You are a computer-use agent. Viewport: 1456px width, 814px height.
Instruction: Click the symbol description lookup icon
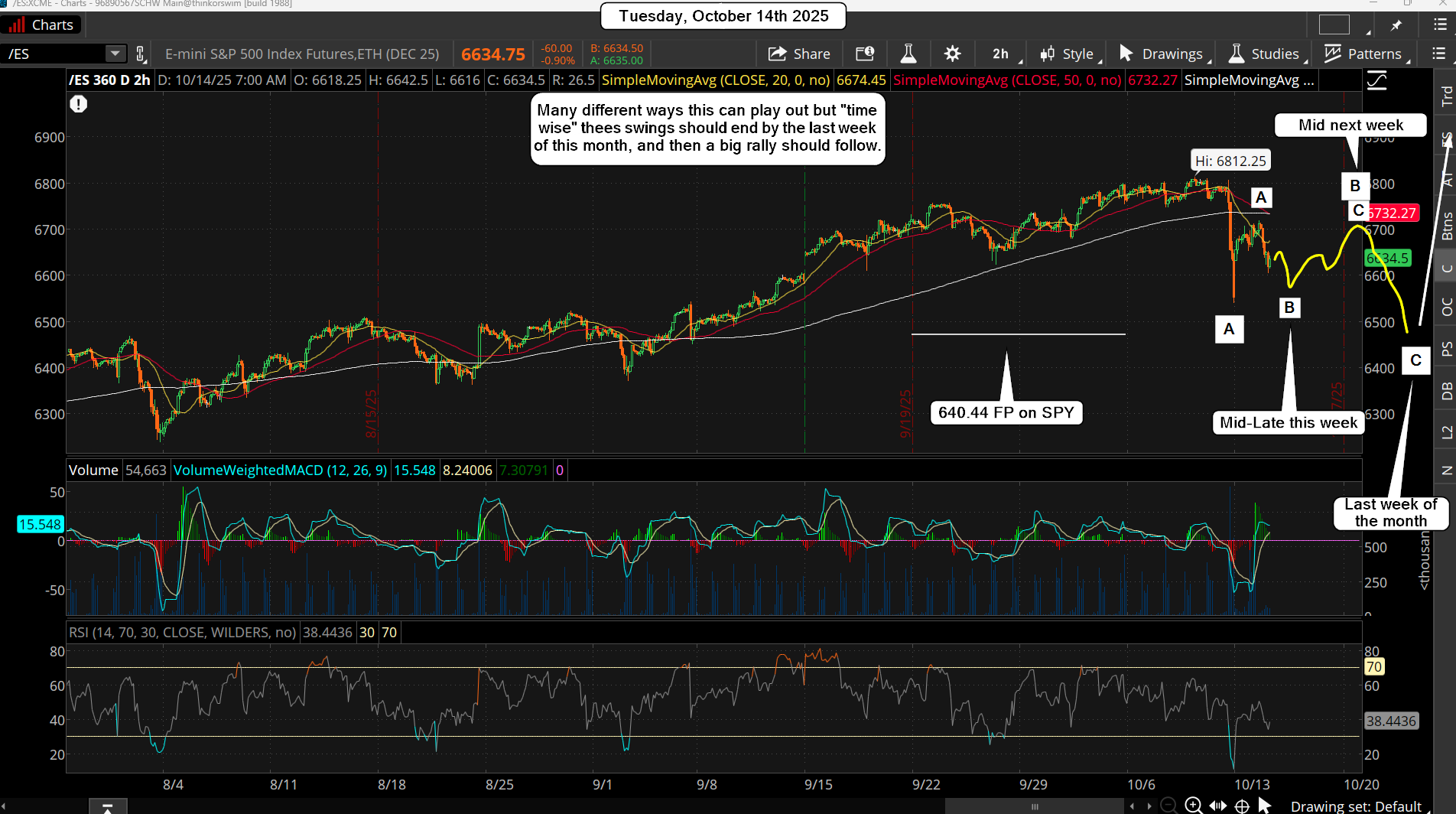tap(140, 54)
